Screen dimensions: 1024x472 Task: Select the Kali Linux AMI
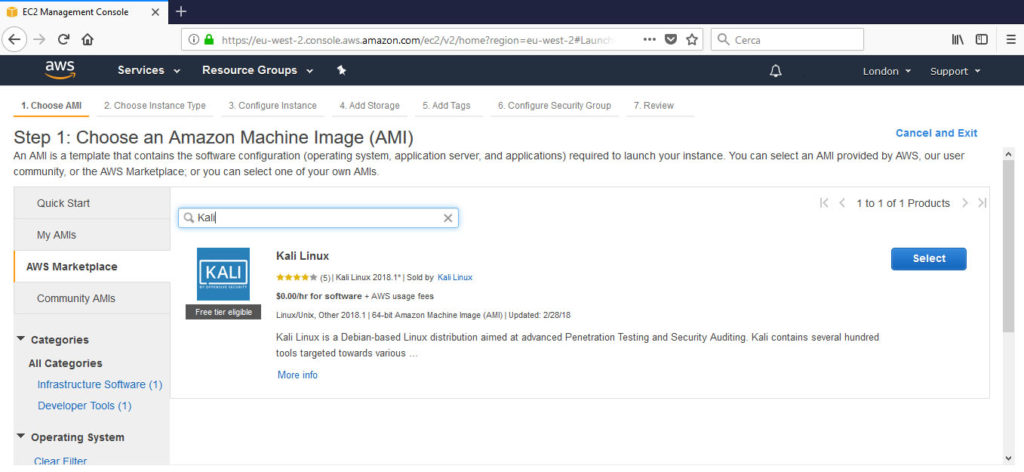click(x=929, y=259)
